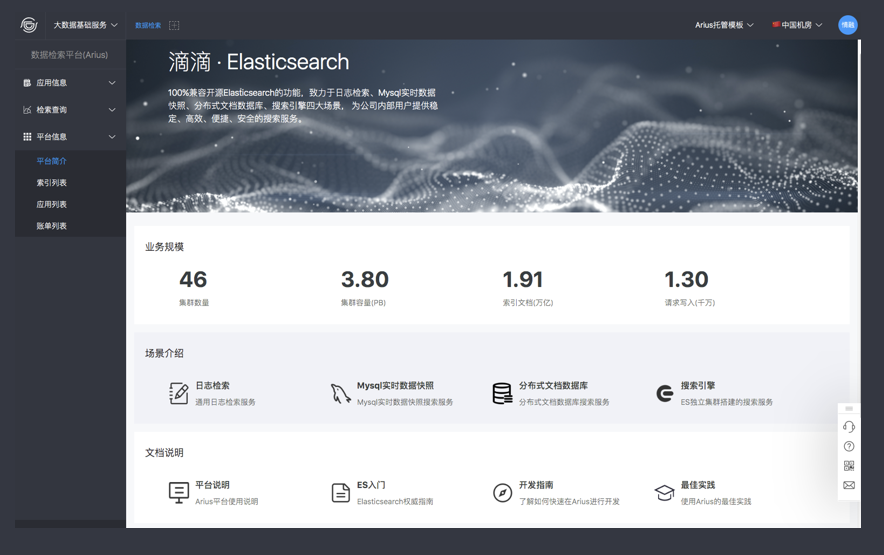The height and width of the screenshot is (555, 884).
Task: Collapse the floating toolbar handle
Action: point(849,408)
